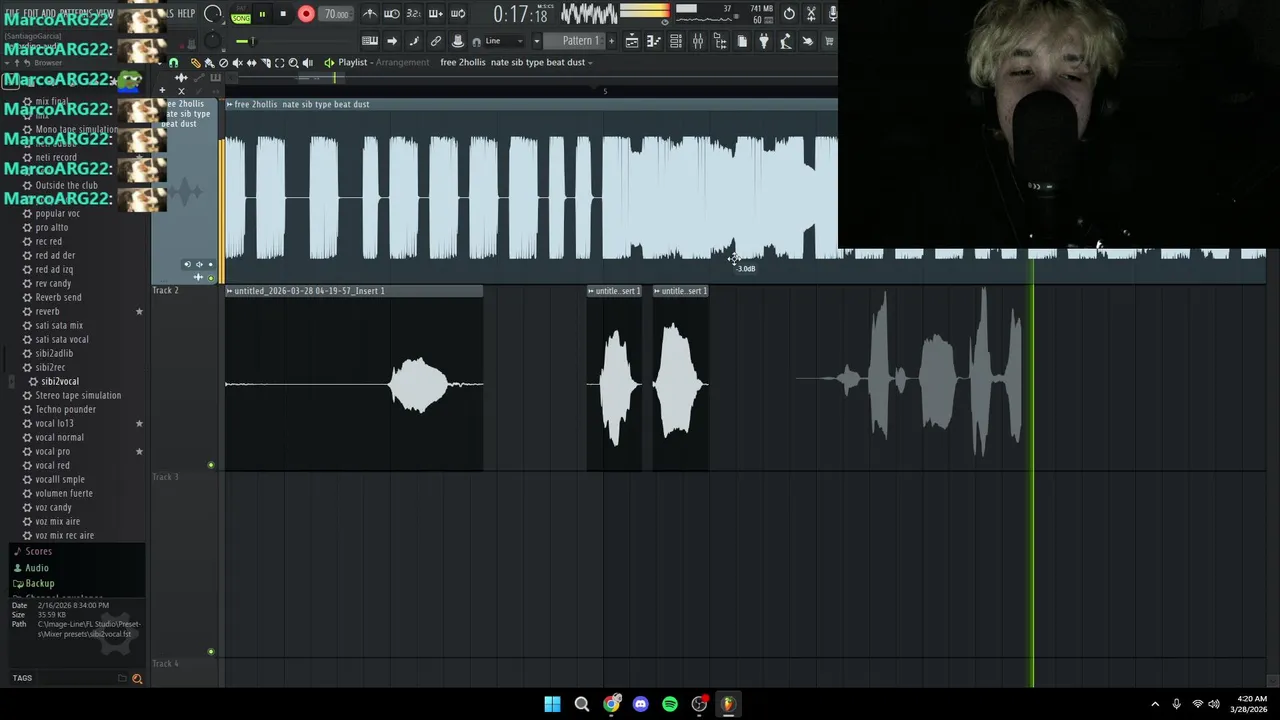Toggle the playlist snap magnet icon
1280x720 pixels.
click(x=174, y=62)
